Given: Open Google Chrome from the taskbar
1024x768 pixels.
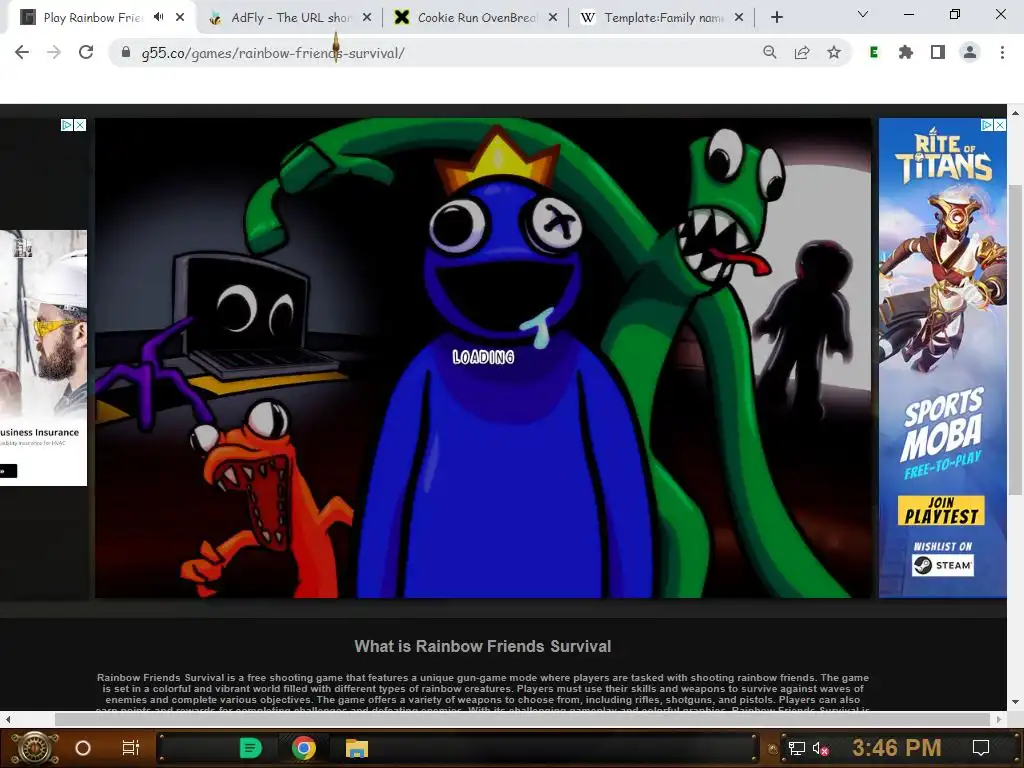Looking at the screenshot, I should pyautogui.click(x=304, y=748).
